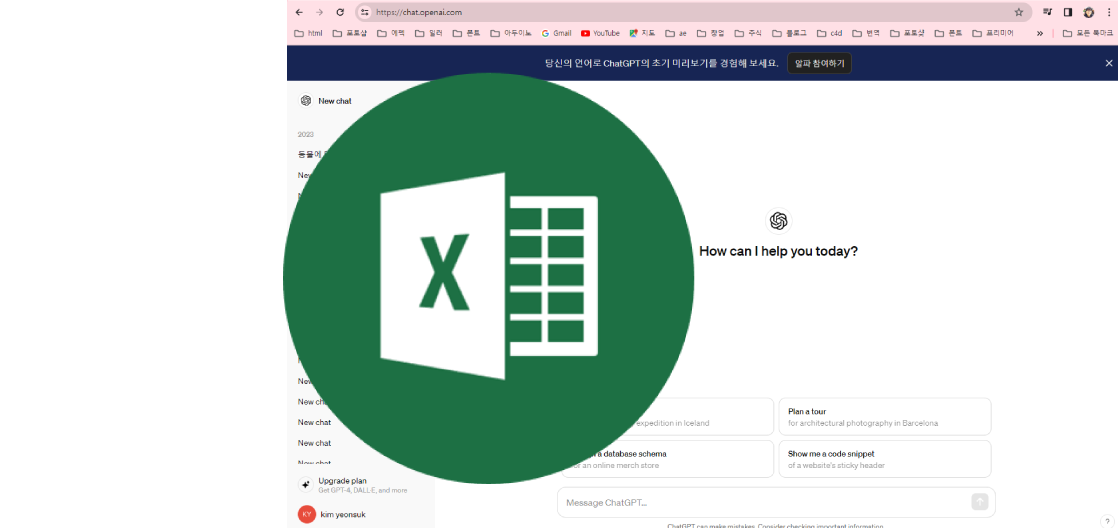Click the 알파 참여하기 button
Image resolution: width=1118 pixels, height=528 pixels.
pos(819,63)
